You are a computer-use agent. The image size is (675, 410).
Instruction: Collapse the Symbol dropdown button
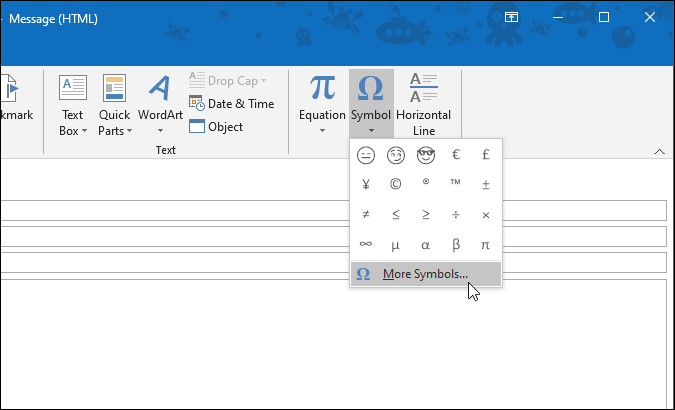tap(370, 104)
